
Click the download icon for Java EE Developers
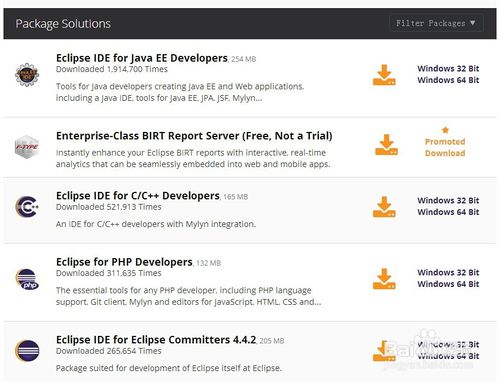click(384, 75)
